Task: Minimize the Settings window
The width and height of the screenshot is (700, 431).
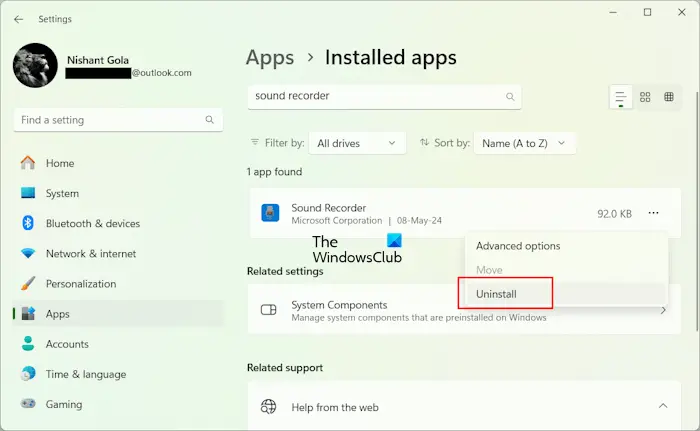Action: [x=613, y=13]
